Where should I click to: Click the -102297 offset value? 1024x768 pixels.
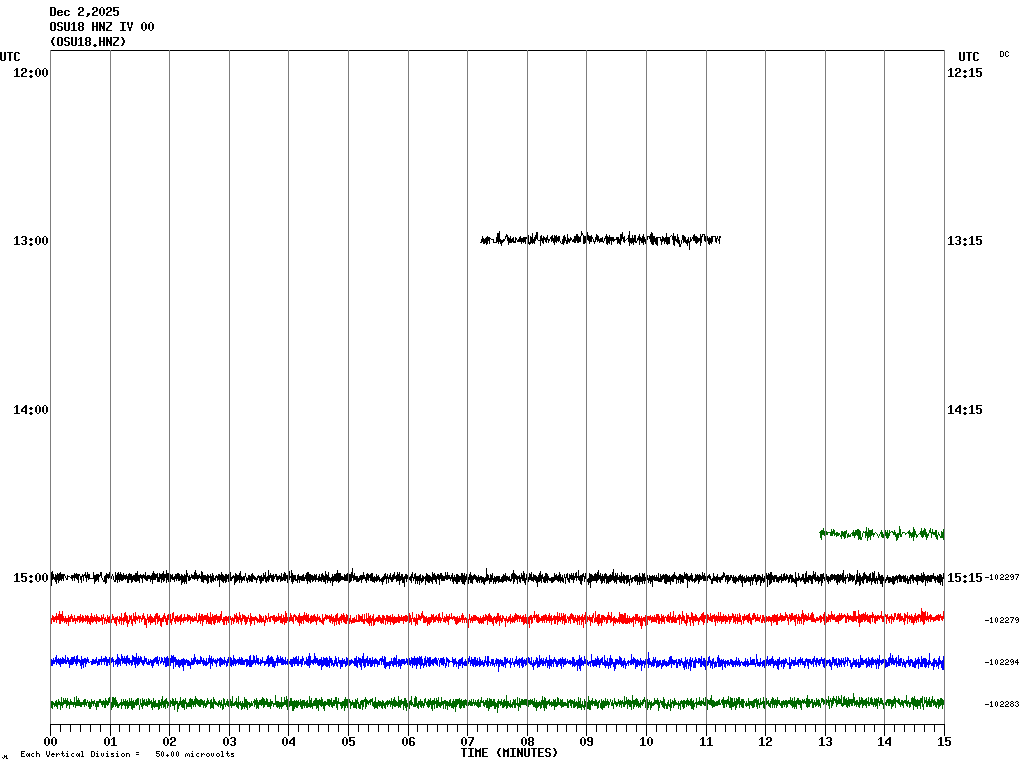coord(1001,578)
